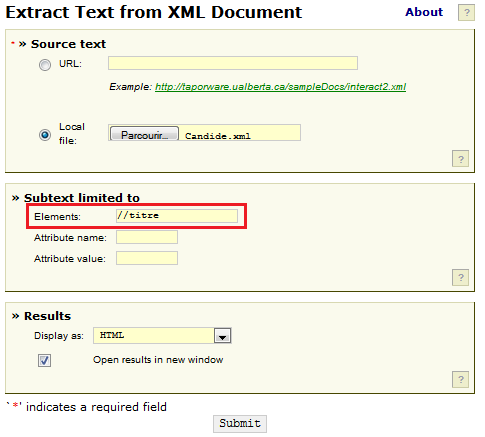Click the Candide.xml file name field
Screen dimensions: 485x437
point(240,133)
